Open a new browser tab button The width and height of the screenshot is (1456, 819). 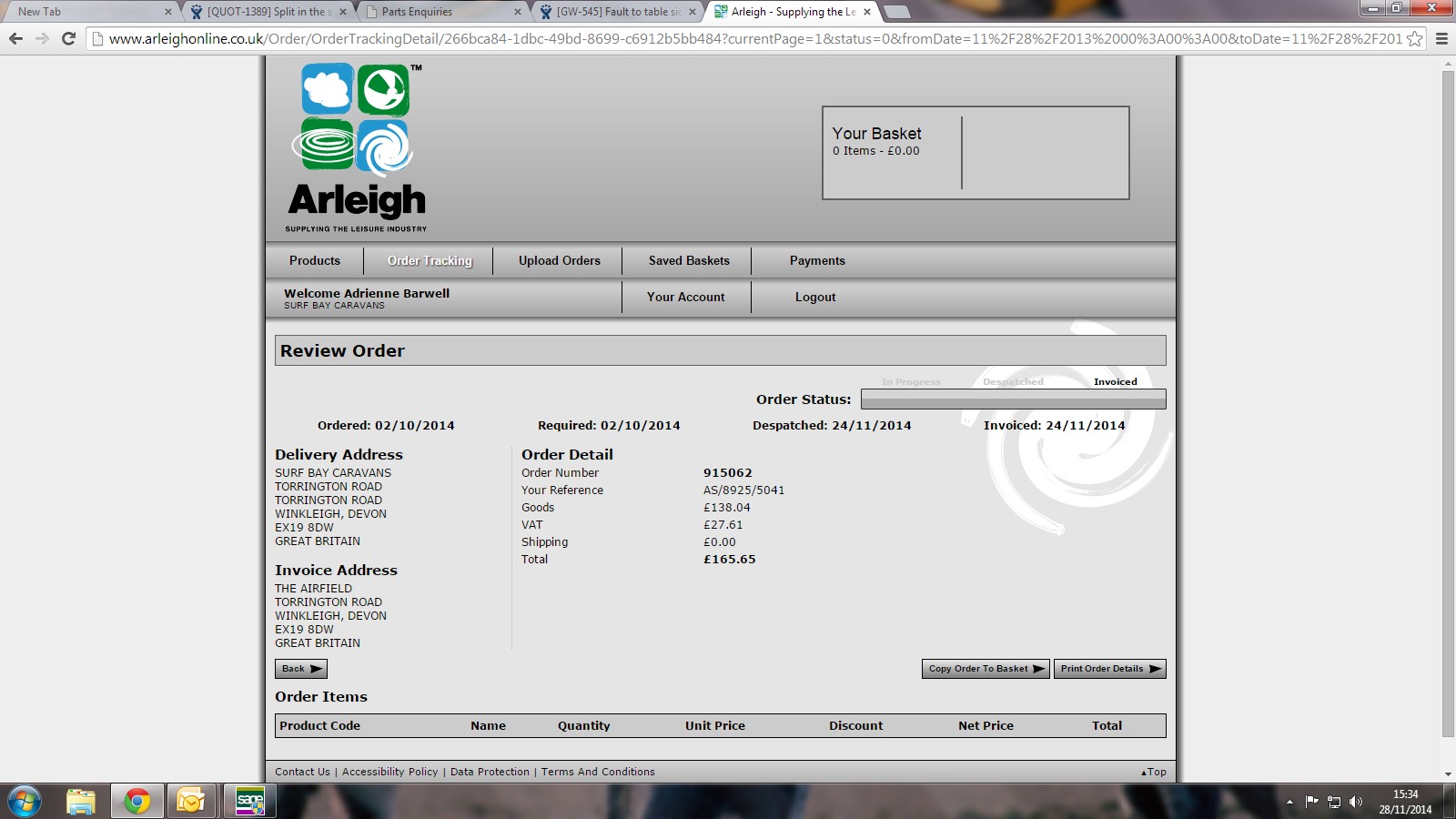coord(897,12)
